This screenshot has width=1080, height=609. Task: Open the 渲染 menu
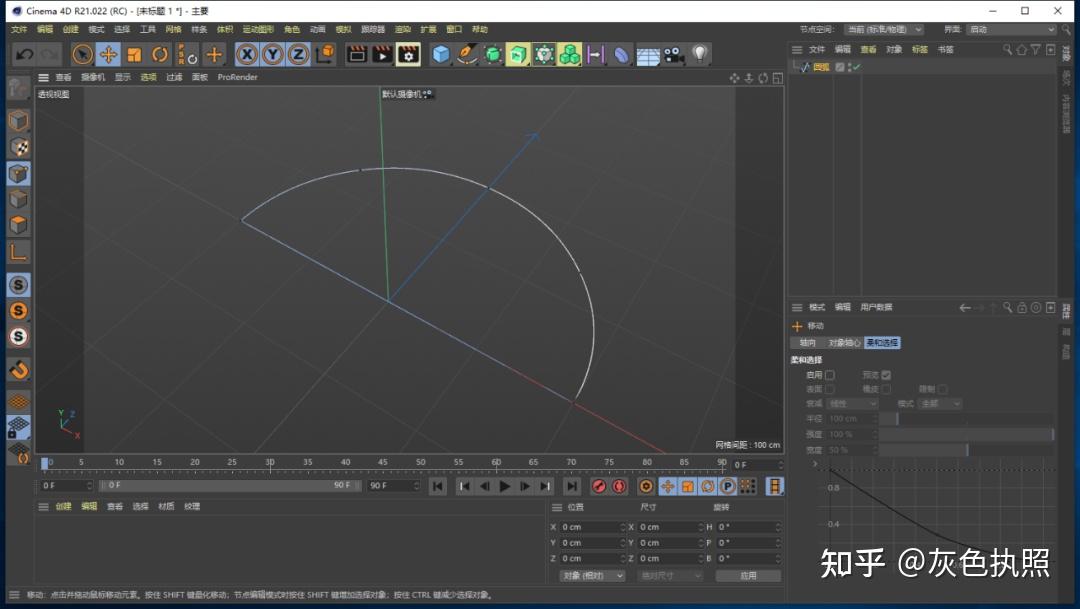coord(402,30)
